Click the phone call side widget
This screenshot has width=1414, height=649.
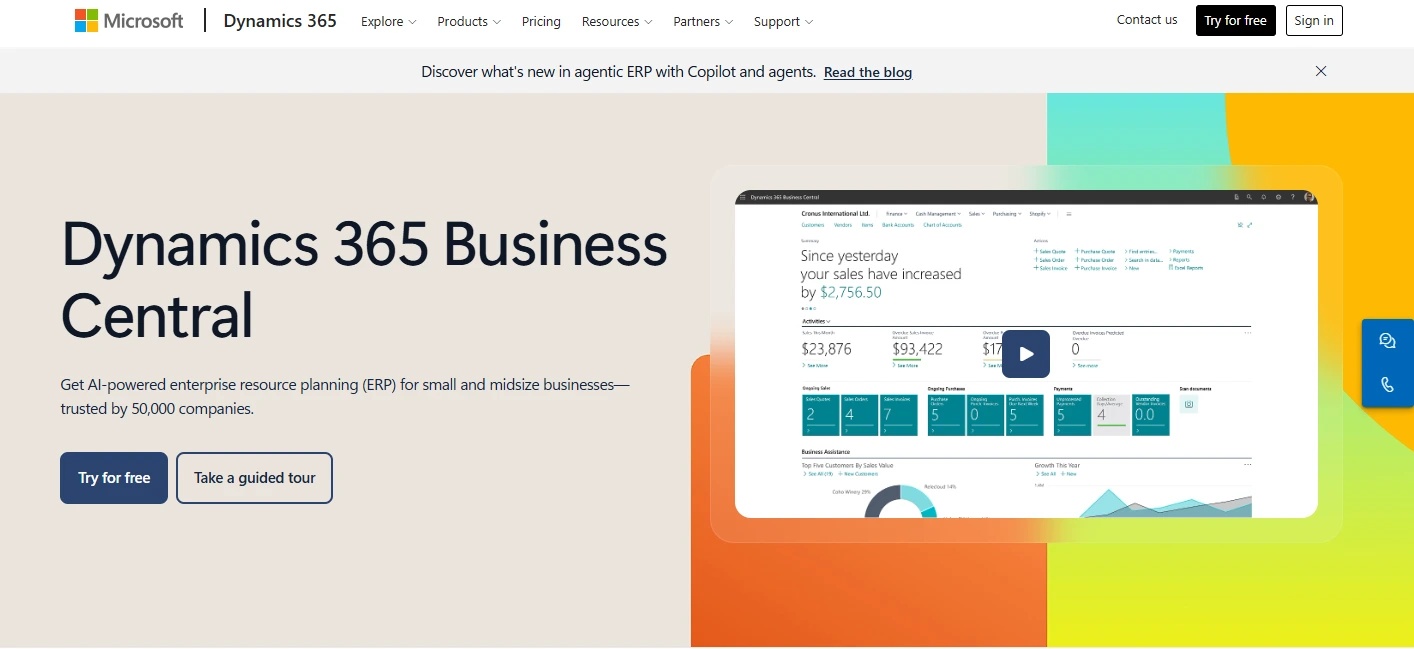click(x=1387, y=384)
